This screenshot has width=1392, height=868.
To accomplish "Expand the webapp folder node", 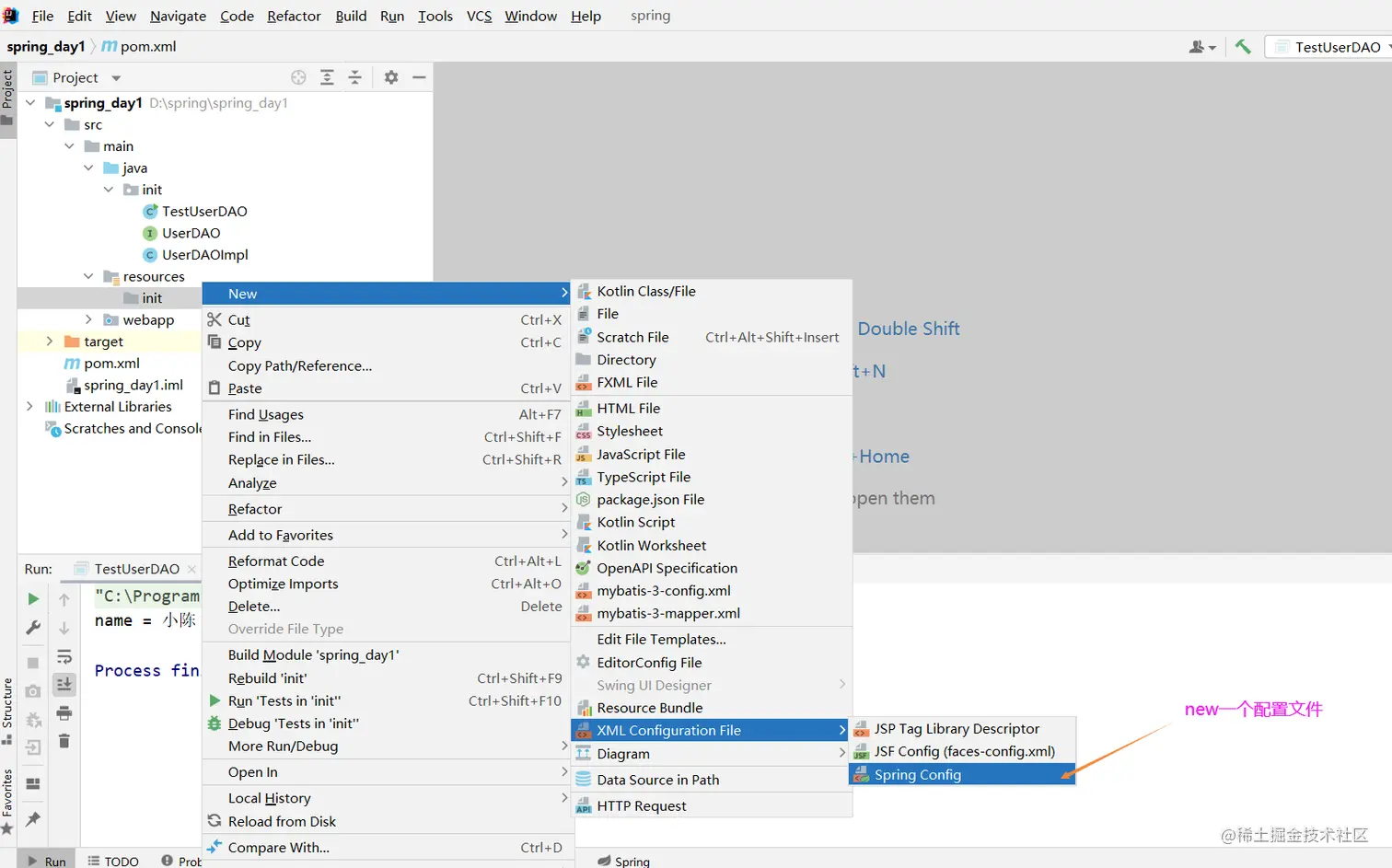I will [x=88, y=319].
